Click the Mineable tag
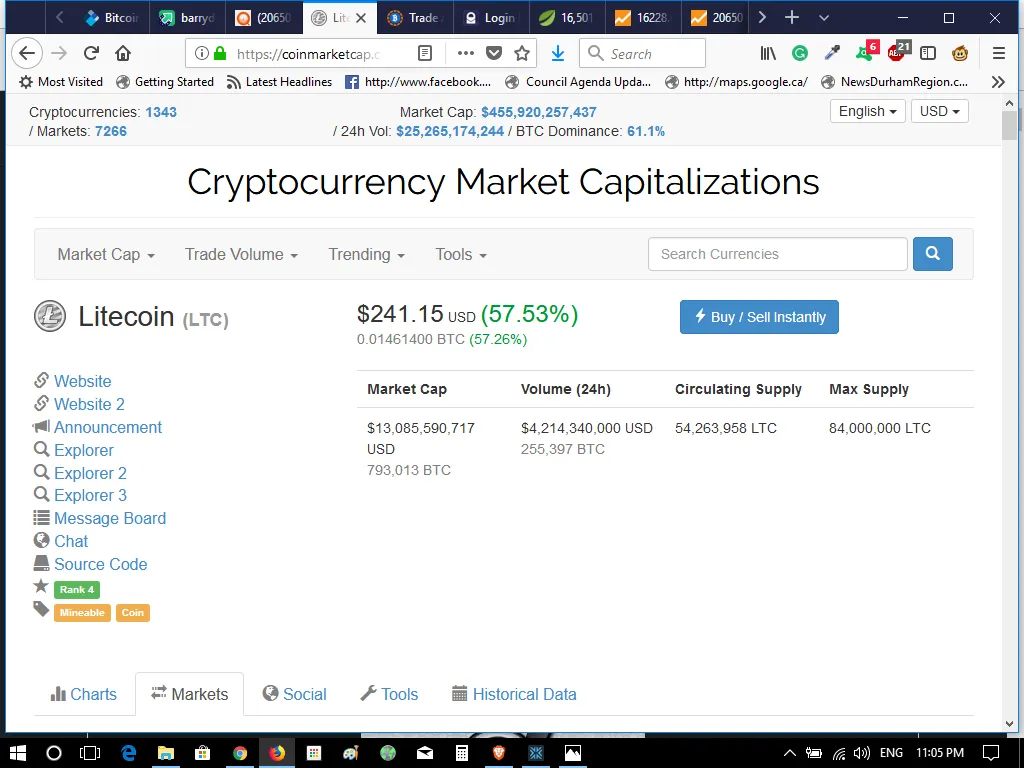This screenshot has width=1024, height=768. [82, 613]
